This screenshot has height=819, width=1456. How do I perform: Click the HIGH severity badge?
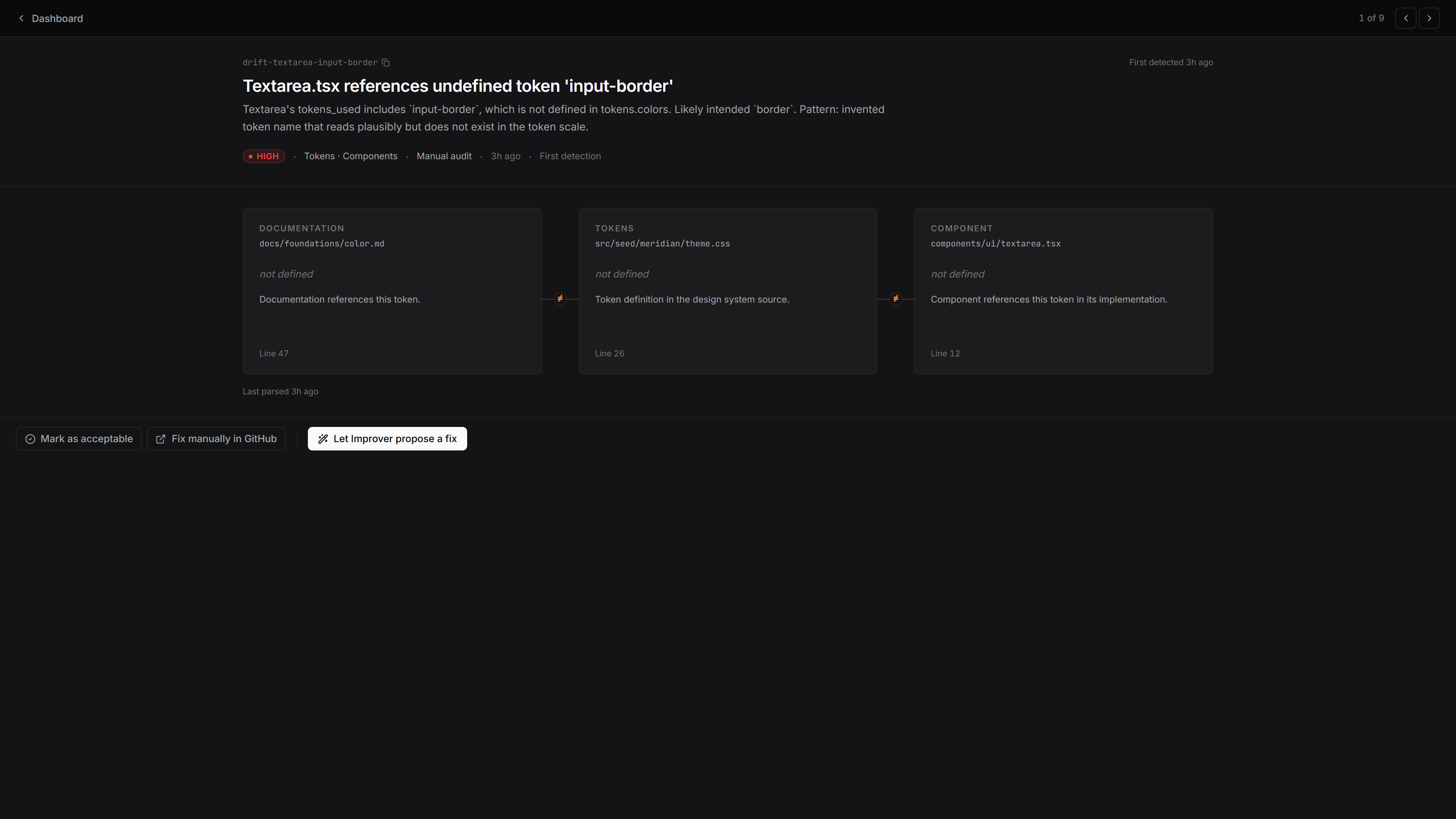point(264,156)
